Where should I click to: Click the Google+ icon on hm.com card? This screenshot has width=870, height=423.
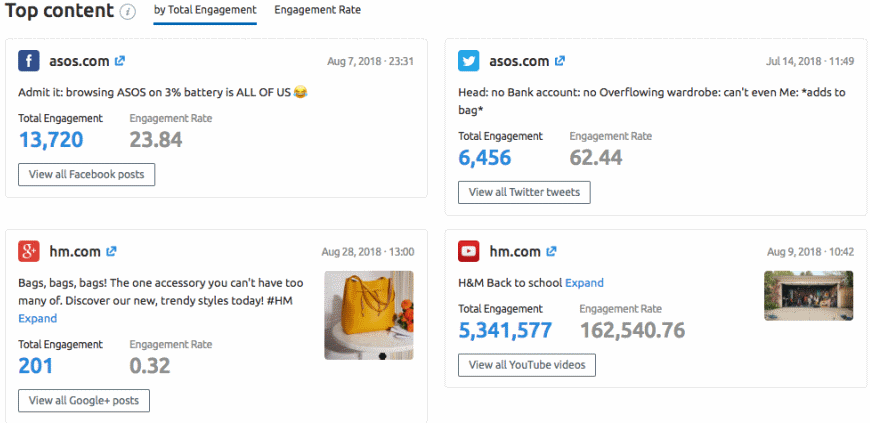pyautogui.click(x=29, y=251)
